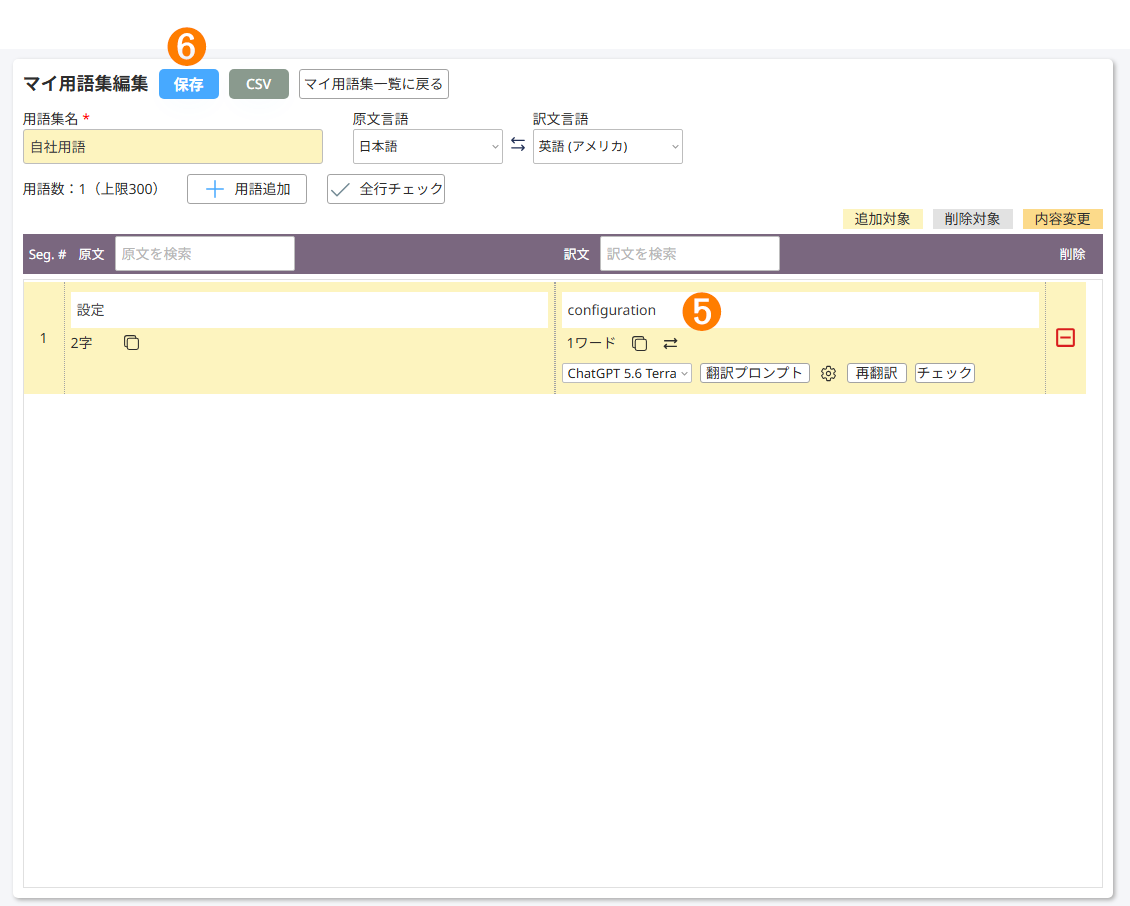The height and width of the screenshot is (906, 1130).
Task: Edit the translation field containing configuration
Action: (800, 310)
